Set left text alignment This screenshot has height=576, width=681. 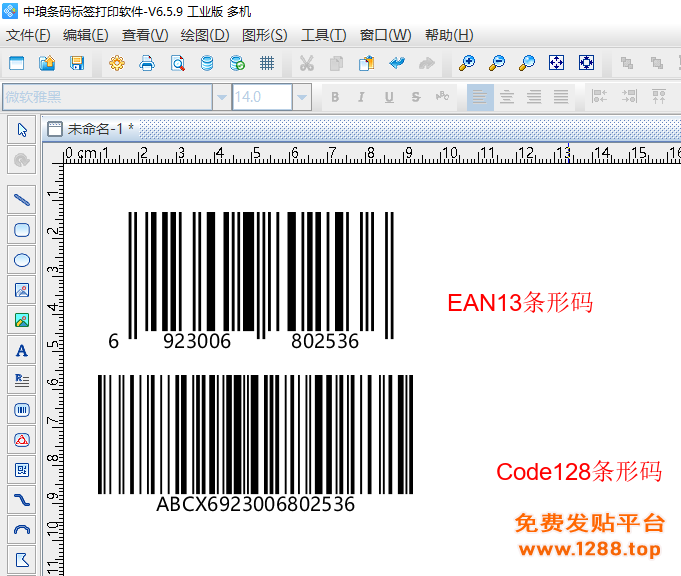(x=480, y=97)
